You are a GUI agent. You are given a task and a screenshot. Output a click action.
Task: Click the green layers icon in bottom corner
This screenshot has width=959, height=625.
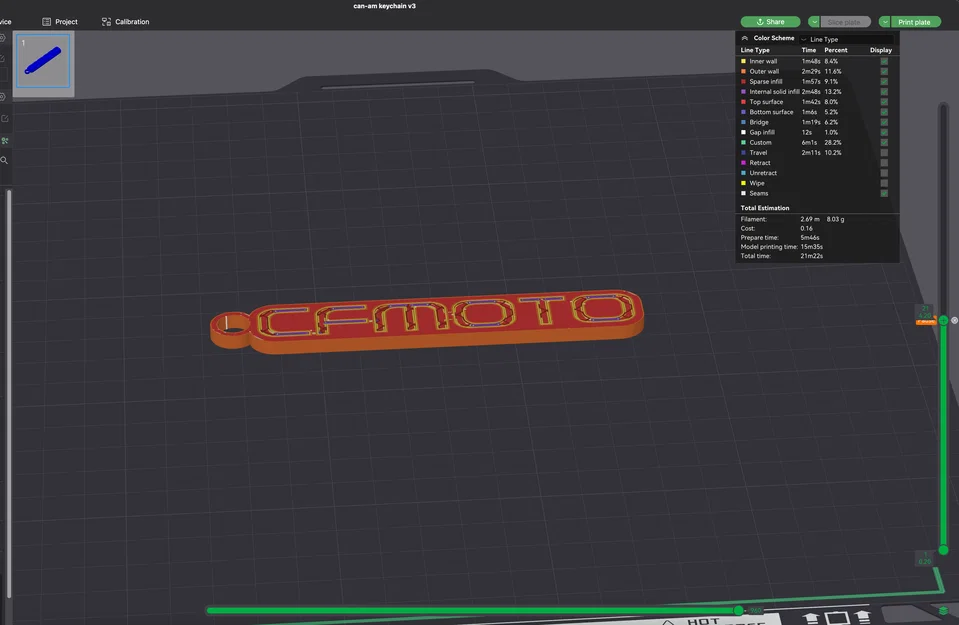pos(944,611)
